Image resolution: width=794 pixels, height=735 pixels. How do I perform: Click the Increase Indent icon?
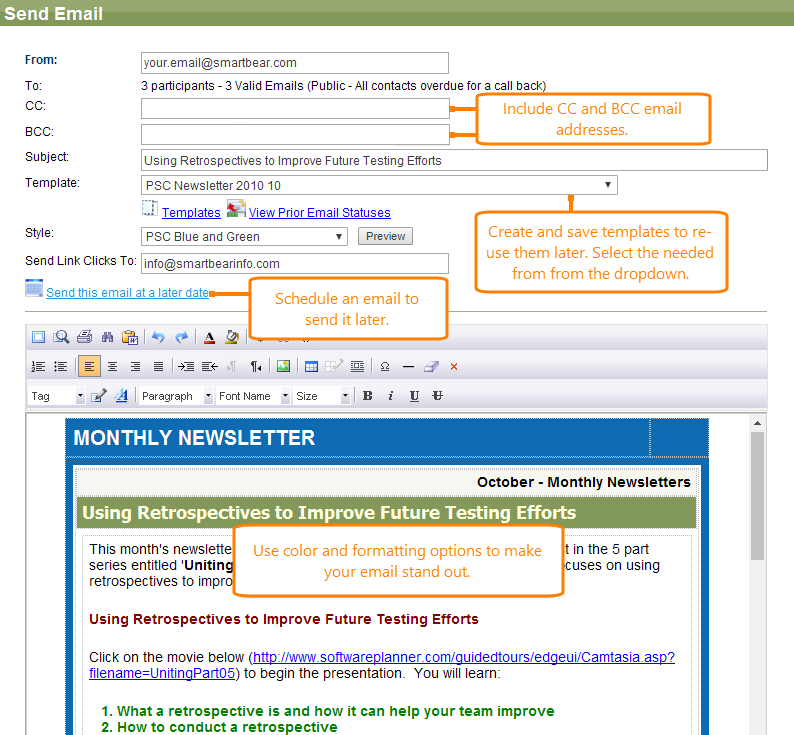pos(185,367)
